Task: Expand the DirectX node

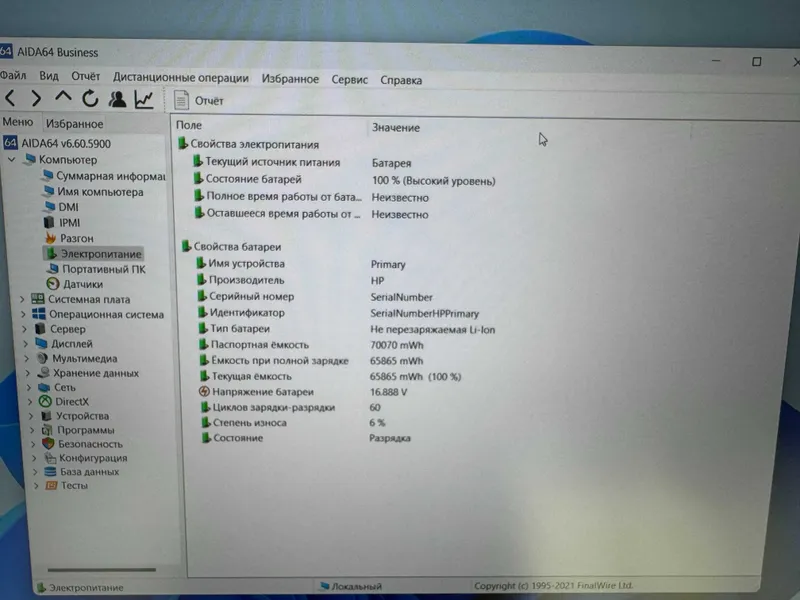Action: tap(30, 402)
